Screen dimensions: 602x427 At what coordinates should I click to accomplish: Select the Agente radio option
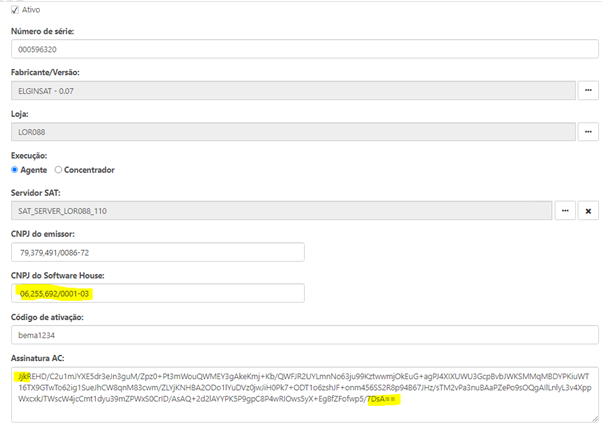click(x=15, y=170)
